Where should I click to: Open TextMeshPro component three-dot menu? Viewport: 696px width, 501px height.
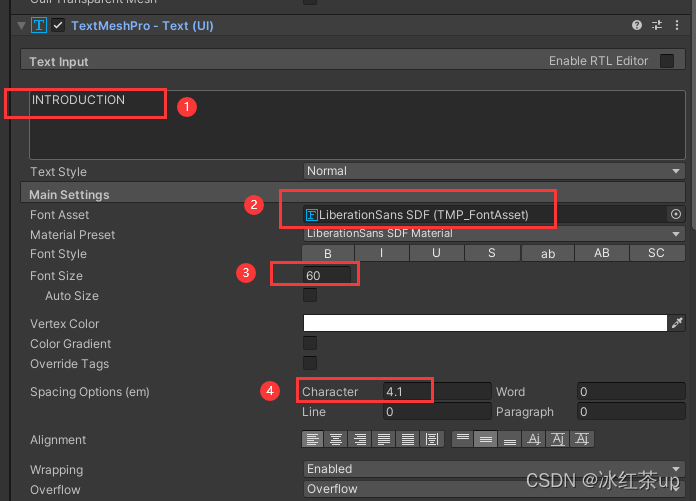coord(677,25)
